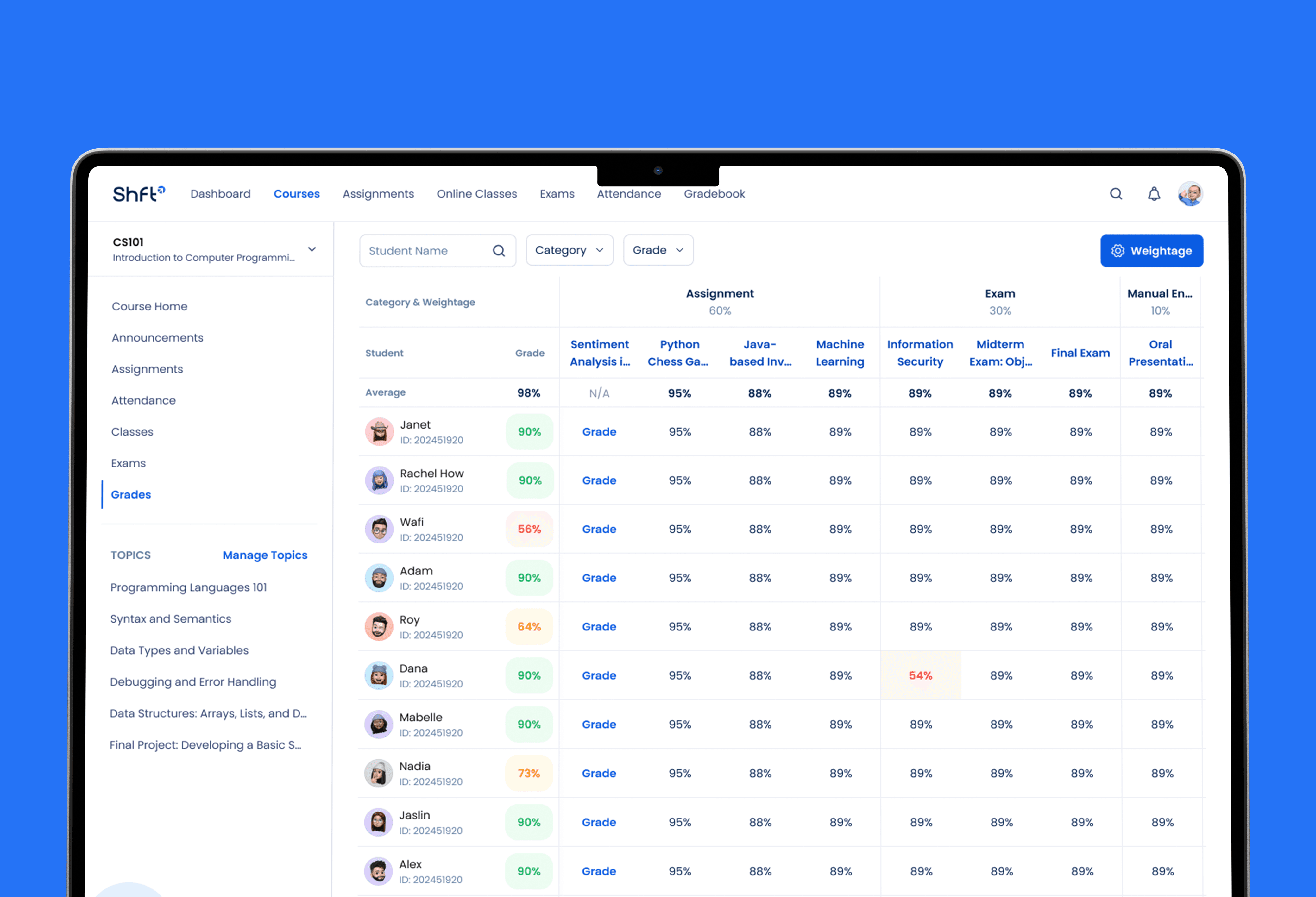Image resolution: width=1316 pixels, height=897 pixels.
Task: Focus the Student Name search field
Action: coord(438,251)
